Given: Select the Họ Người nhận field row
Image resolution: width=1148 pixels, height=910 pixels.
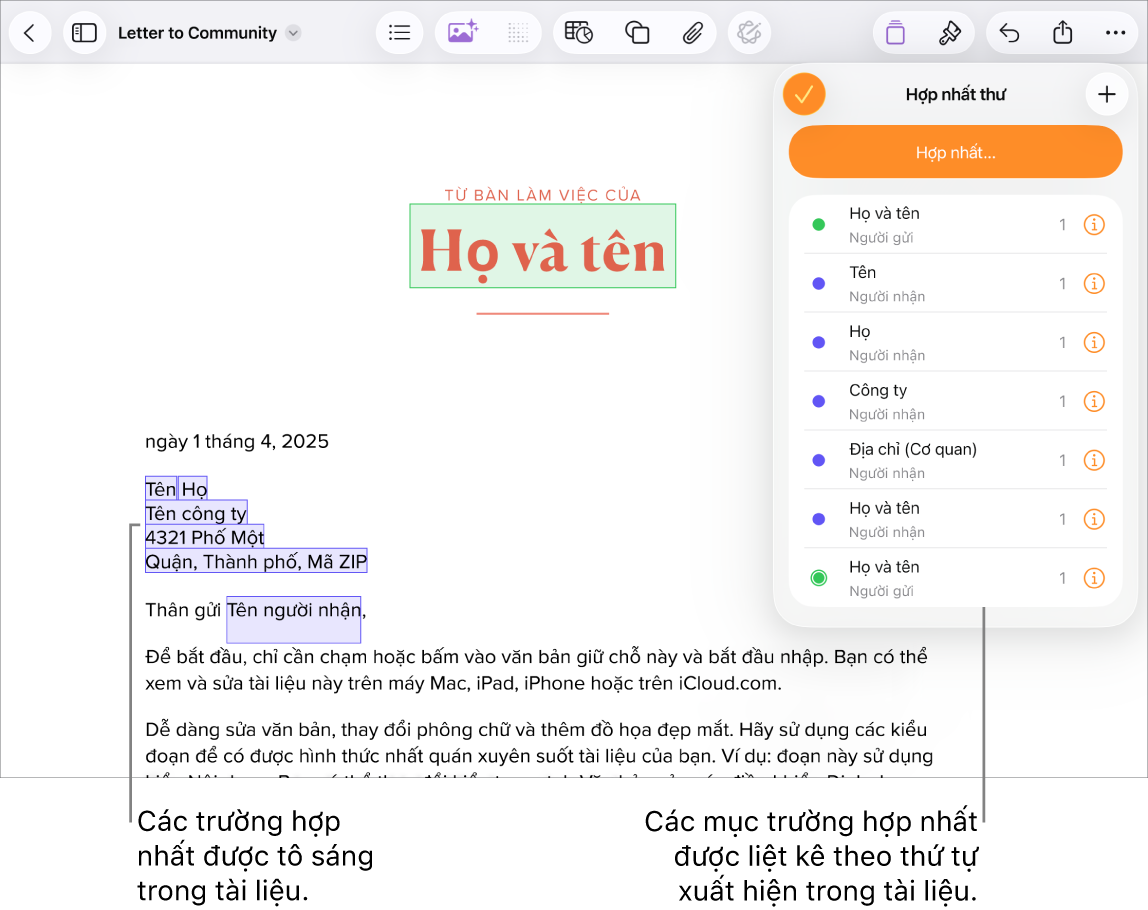Looking at the screenshot, I should (x=955, y=343).
